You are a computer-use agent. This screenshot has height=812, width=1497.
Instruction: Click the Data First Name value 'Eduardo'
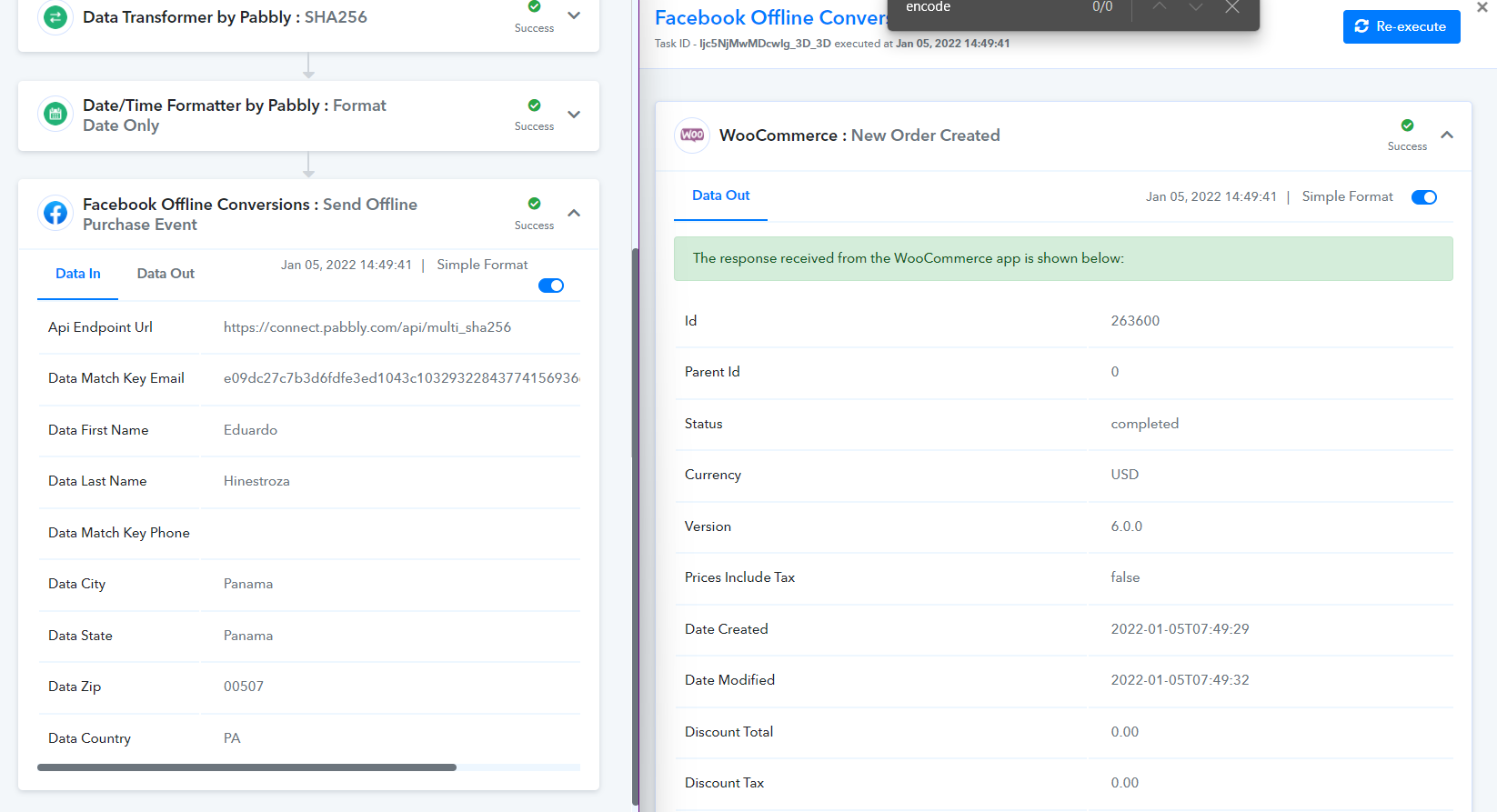point(250,430)
